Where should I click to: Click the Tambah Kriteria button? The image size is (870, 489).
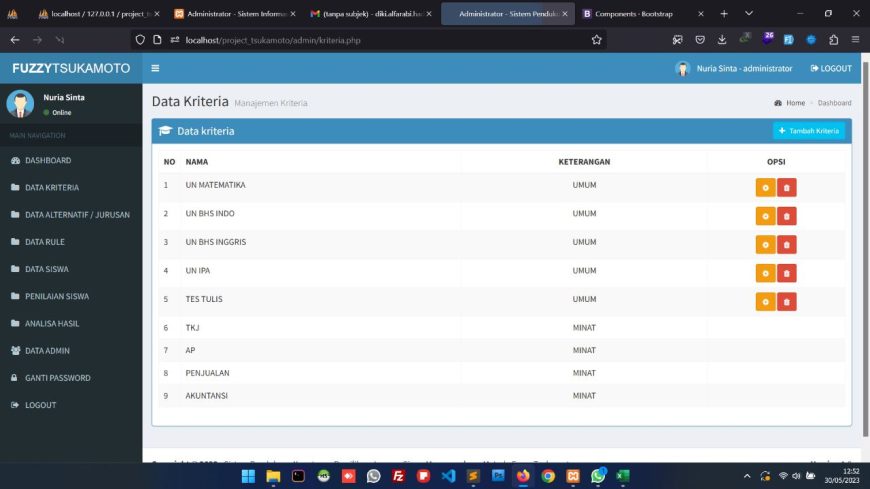coord(808,131)
